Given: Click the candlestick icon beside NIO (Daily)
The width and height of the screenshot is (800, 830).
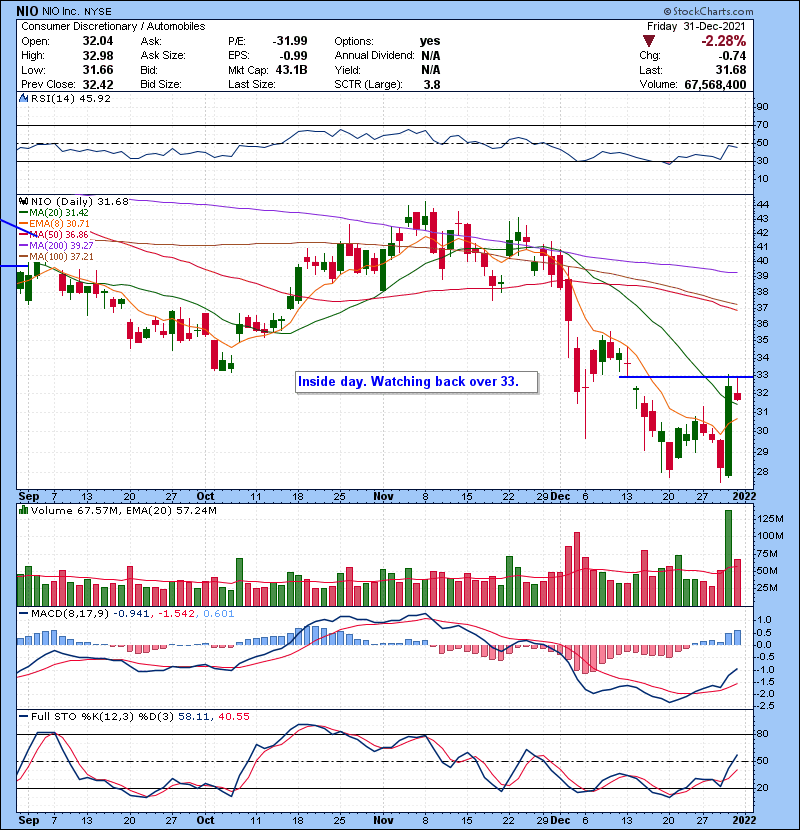Looking at the screenshot, I should tap(23, 201).
